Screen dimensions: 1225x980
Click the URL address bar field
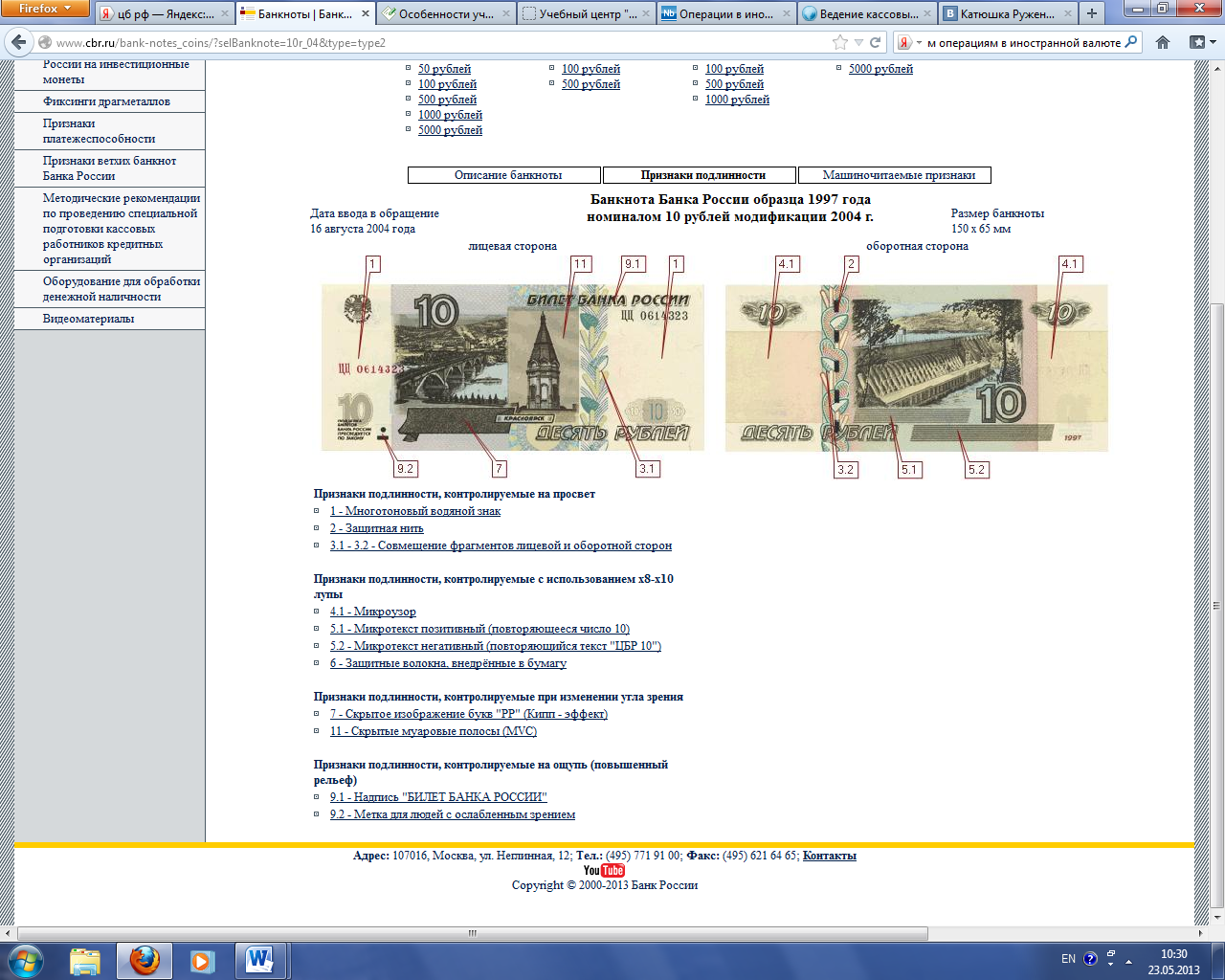440,43
